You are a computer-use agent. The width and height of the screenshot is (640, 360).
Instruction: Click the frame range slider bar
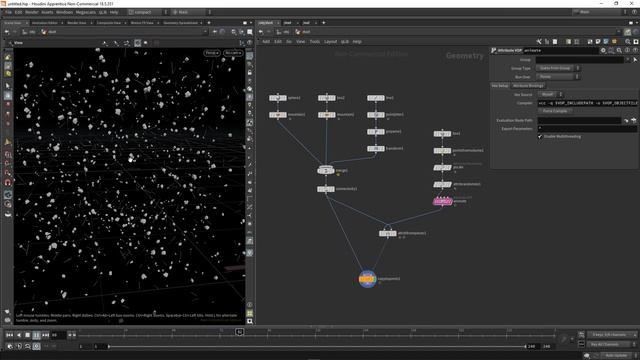click(317, 347)
